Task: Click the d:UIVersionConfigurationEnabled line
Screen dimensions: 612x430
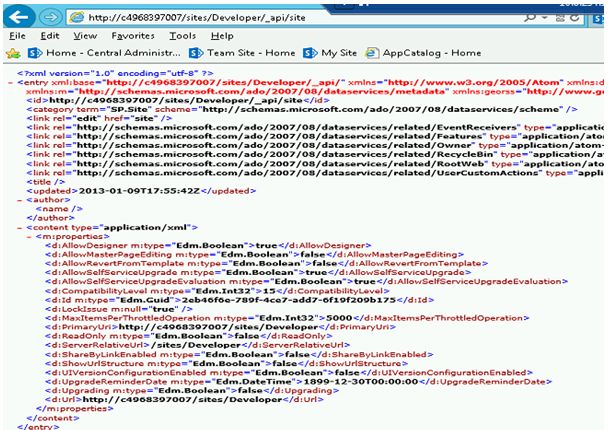Action: pos(289,373)
